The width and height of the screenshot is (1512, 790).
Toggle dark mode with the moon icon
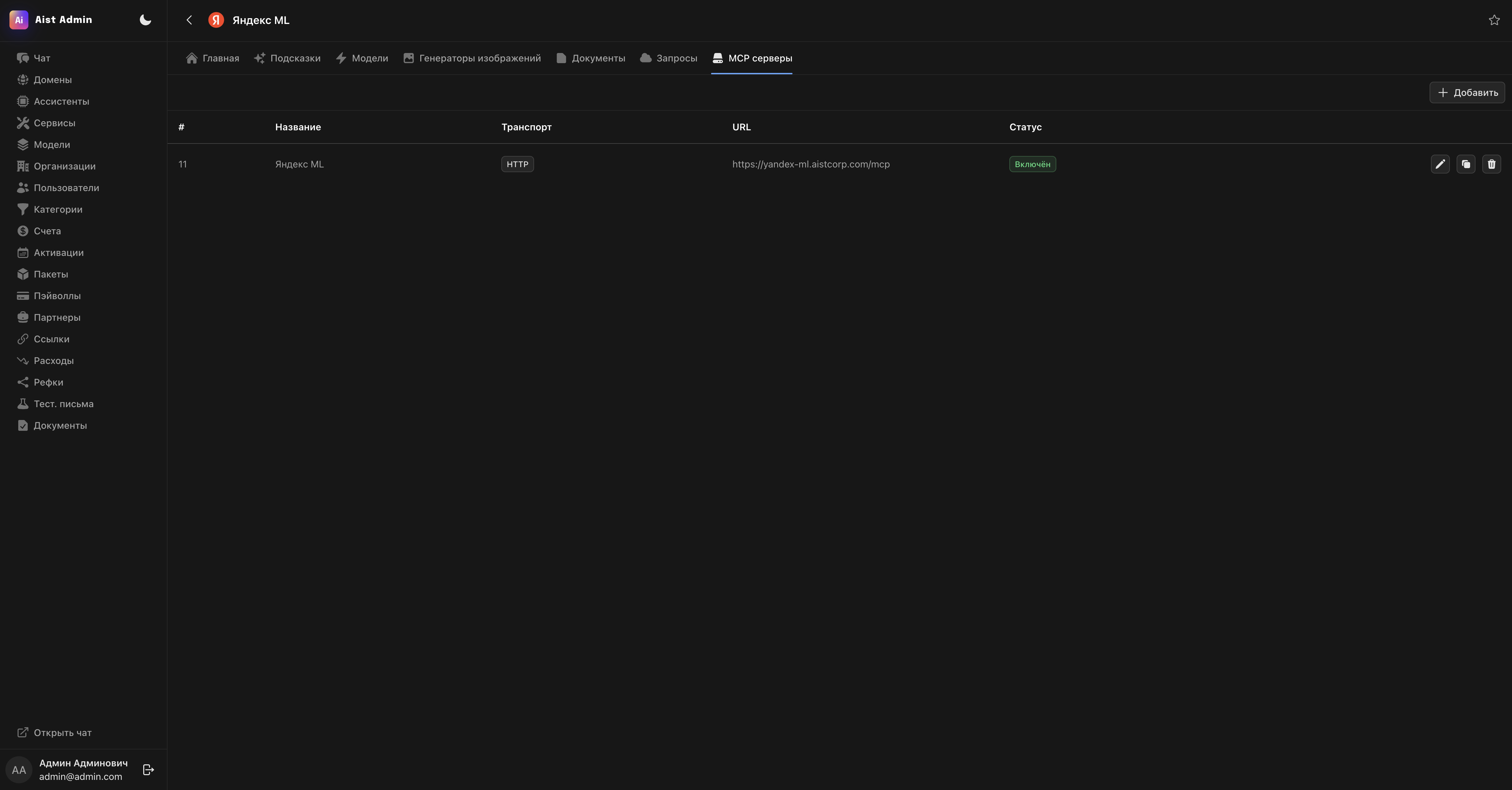[146, 20]
